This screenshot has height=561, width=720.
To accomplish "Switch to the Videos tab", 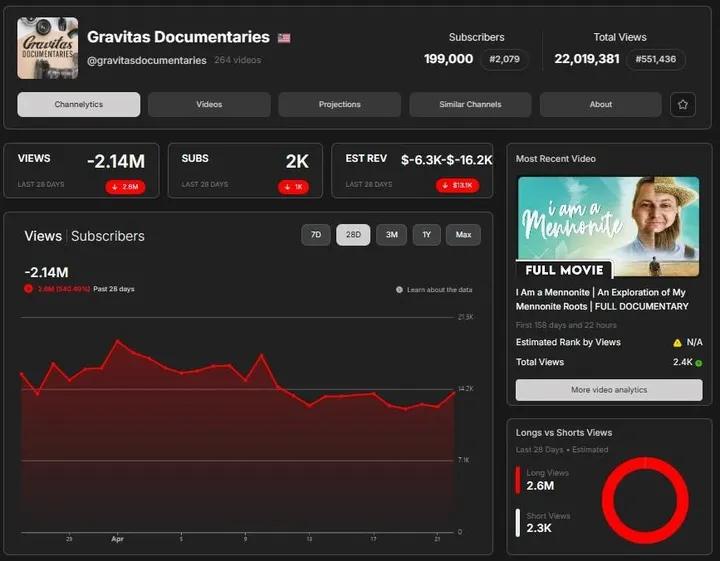I will coord(209,105).
